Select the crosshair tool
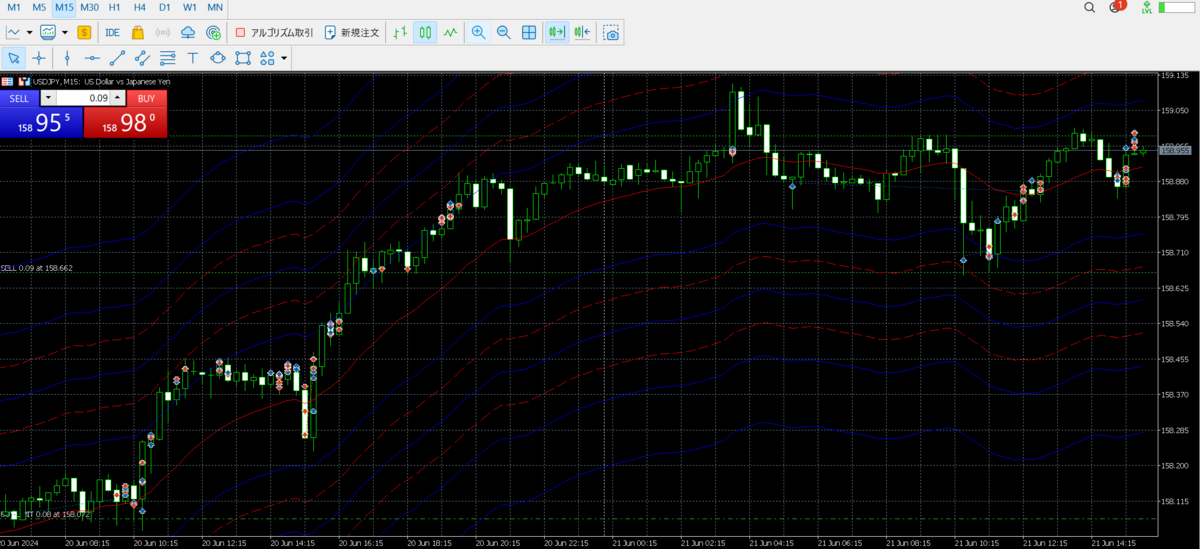This screenshot has height=549, width=1200. point(39,57)
